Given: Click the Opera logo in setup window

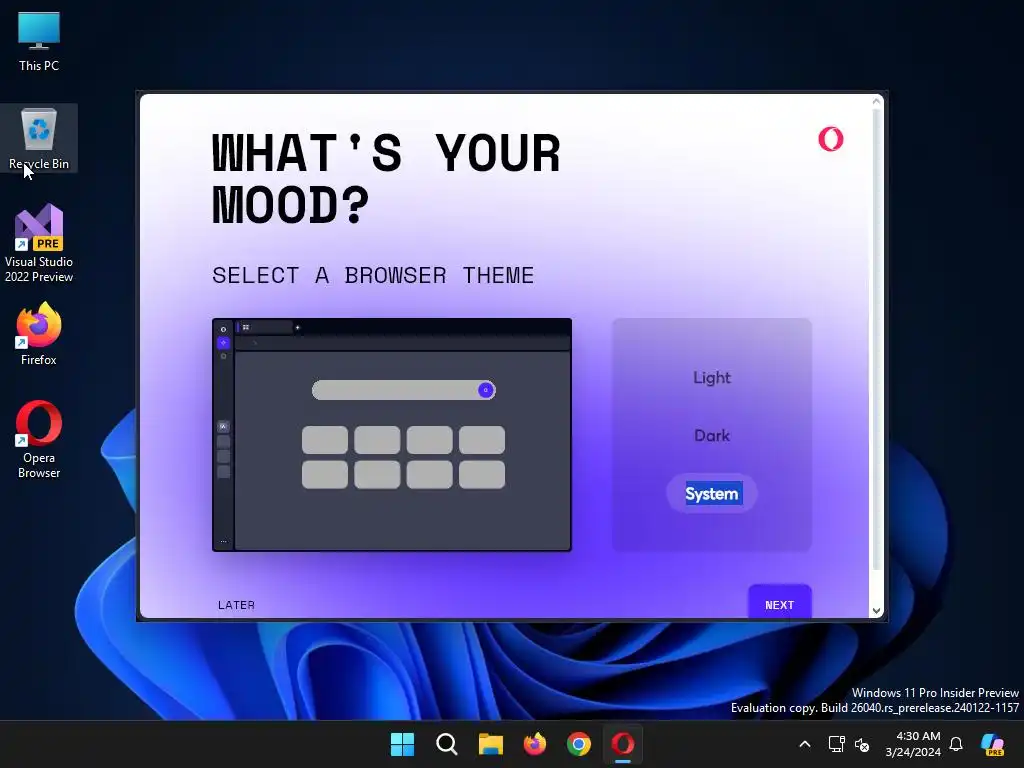Looking at the screenshot, I should [x=831, y=138].
